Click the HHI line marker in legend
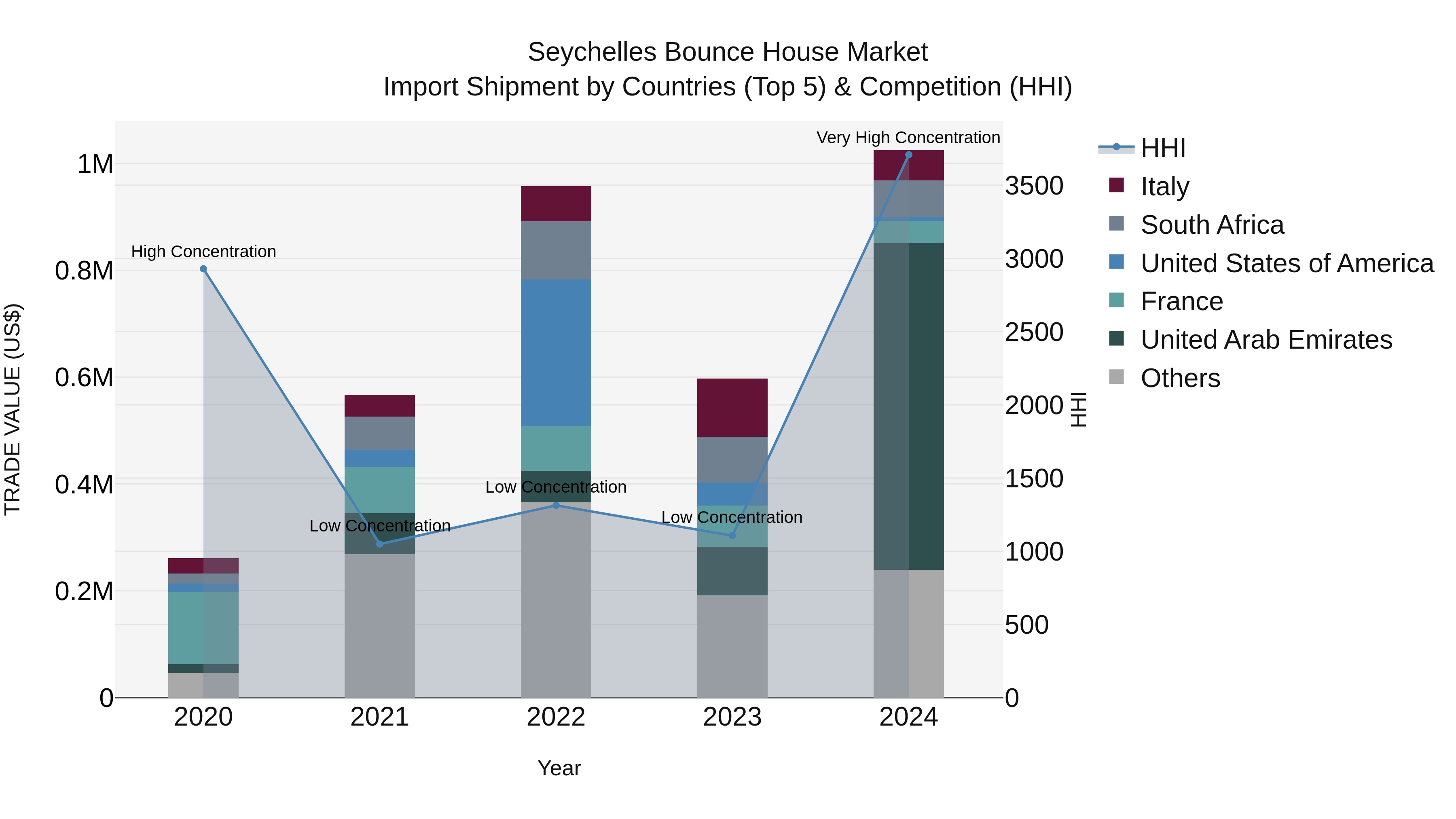Viewport: 1456px width, 819px height. (x=1116, y=147)
